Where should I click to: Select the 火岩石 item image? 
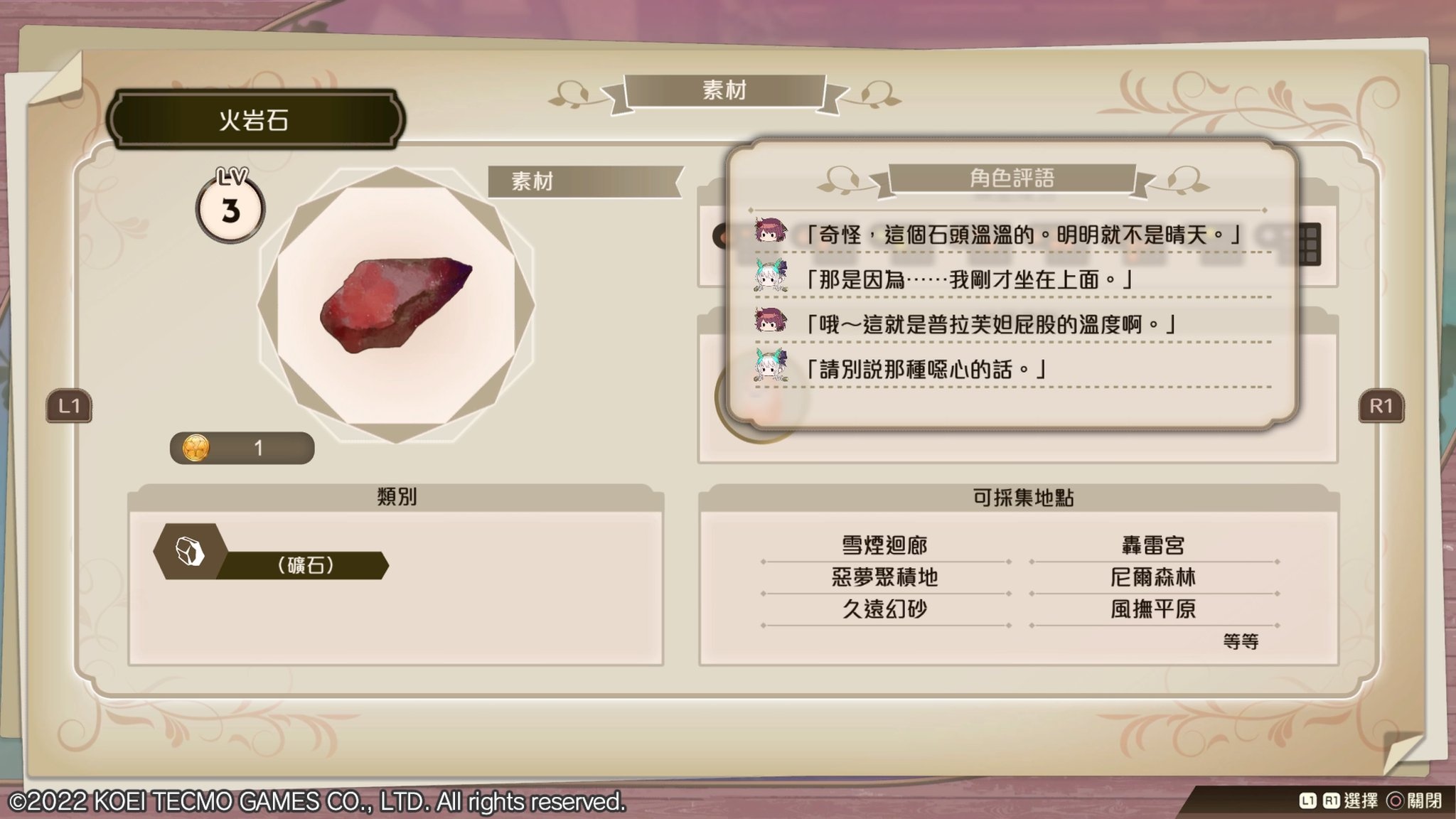[x=395, y=304]
